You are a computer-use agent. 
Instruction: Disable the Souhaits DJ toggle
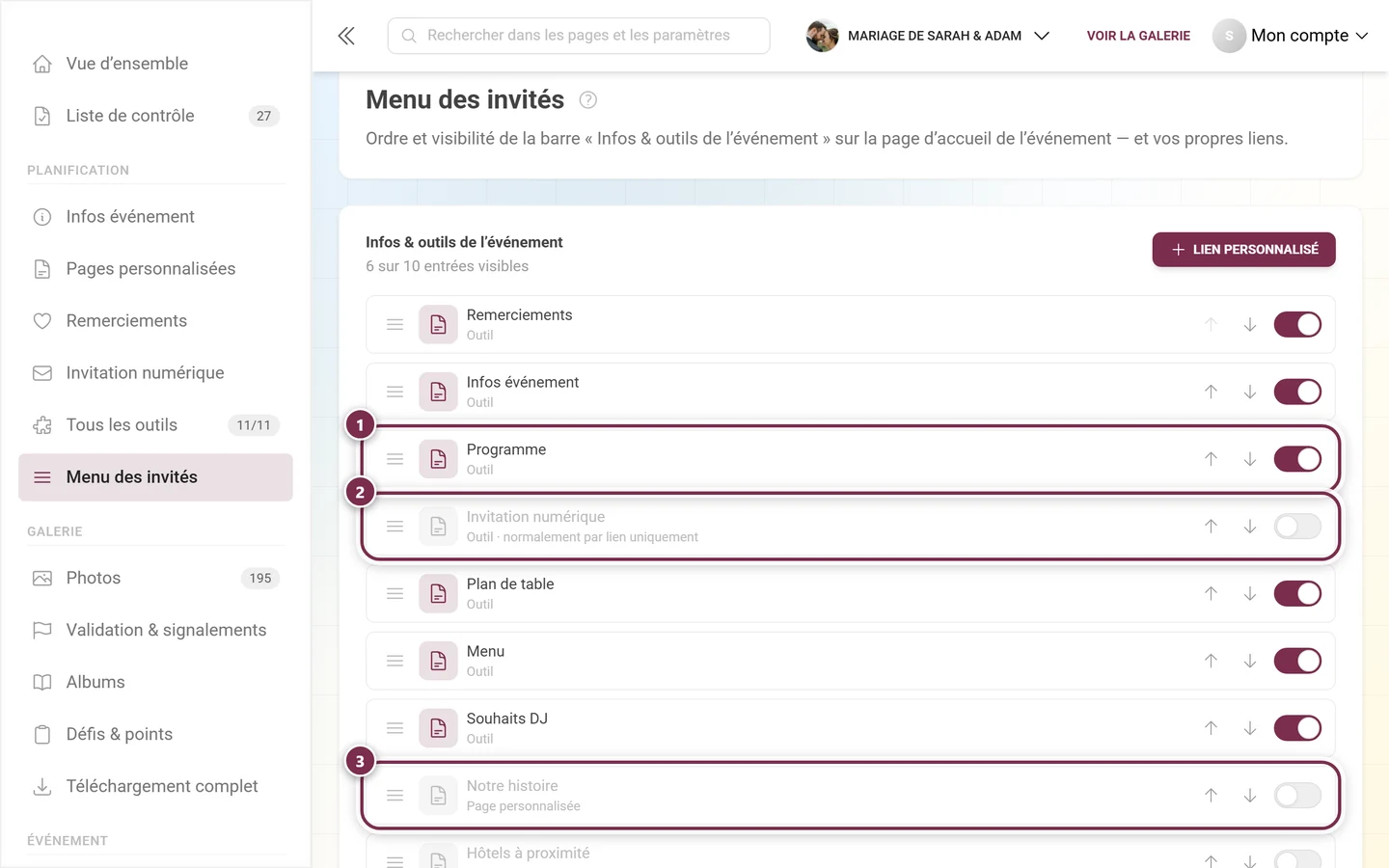click(1297, 728)
